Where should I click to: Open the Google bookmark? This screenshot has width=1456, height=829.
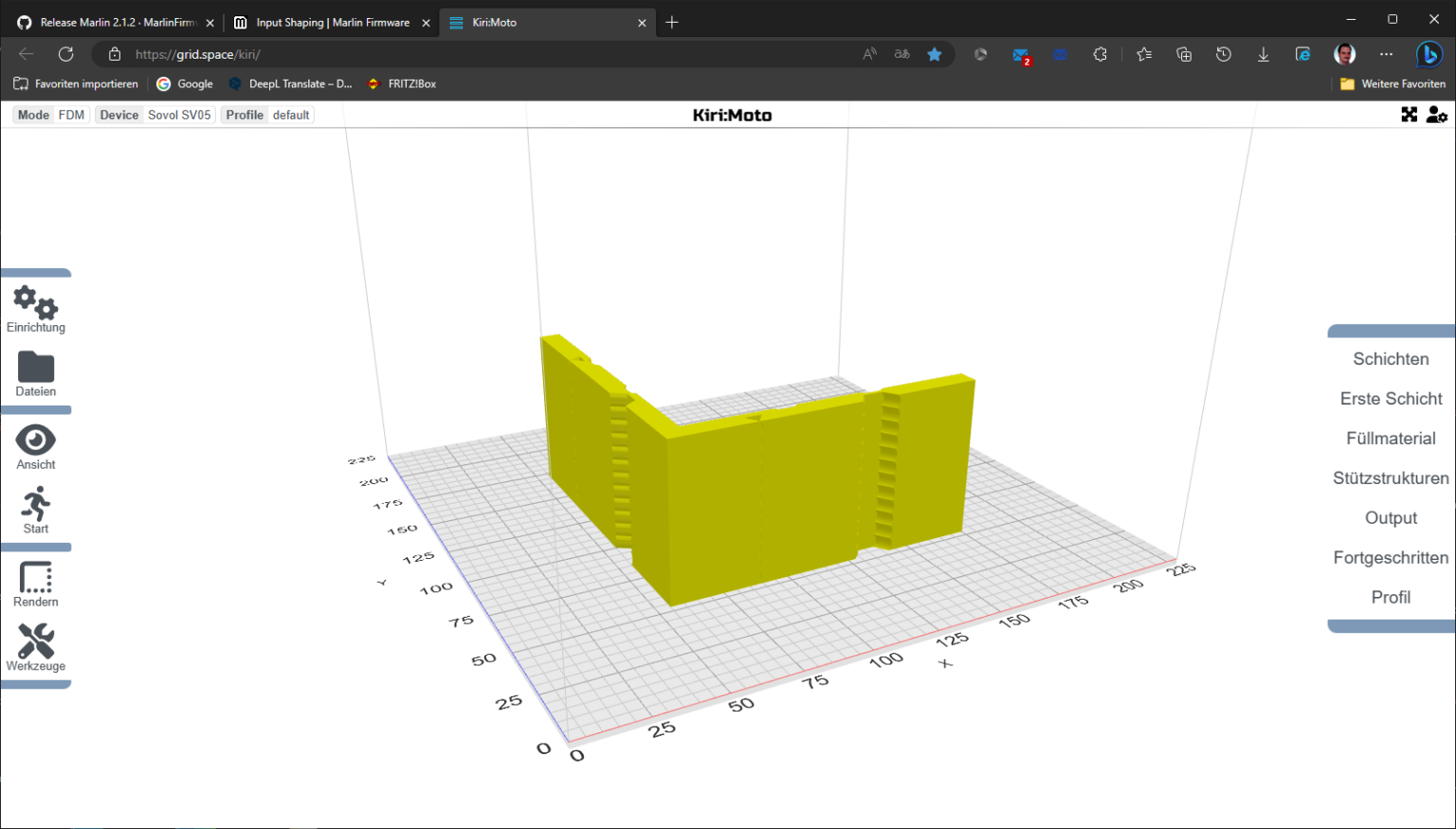(x=185, y=83)
